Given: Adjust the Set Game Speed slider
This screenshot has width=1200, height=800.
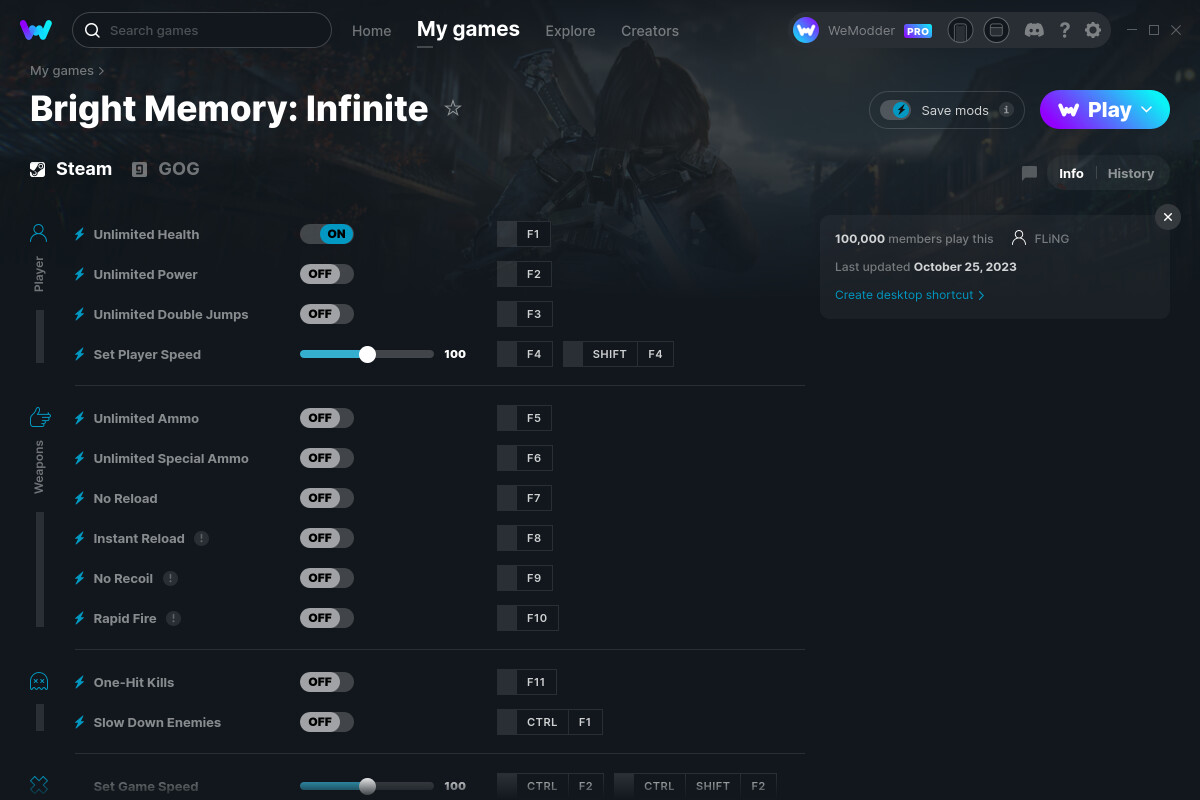Looking at the screenshot, I should pos(367,786).
